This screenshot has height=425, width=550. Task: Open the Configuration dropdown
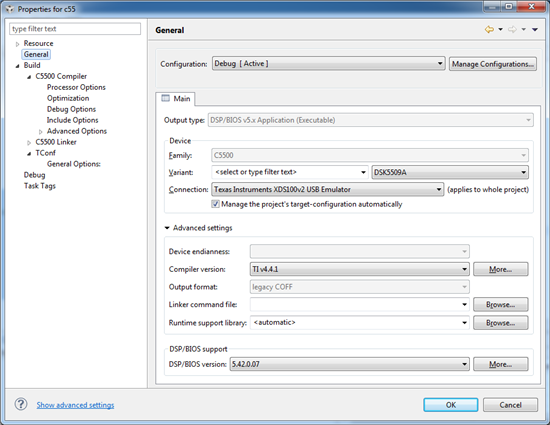tap(328, 64)
